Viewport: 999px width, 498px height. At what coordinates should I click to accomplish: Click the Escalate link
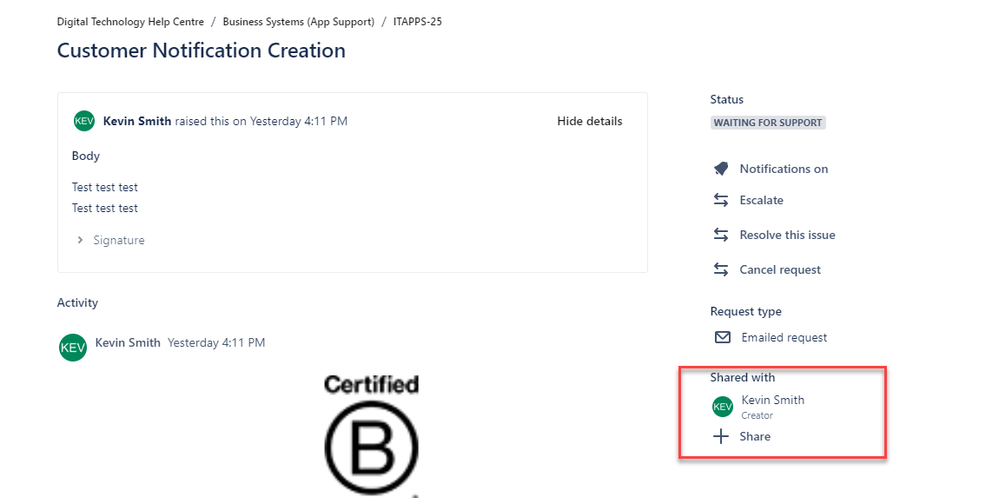pyautogui.click(x=761, y=200)
